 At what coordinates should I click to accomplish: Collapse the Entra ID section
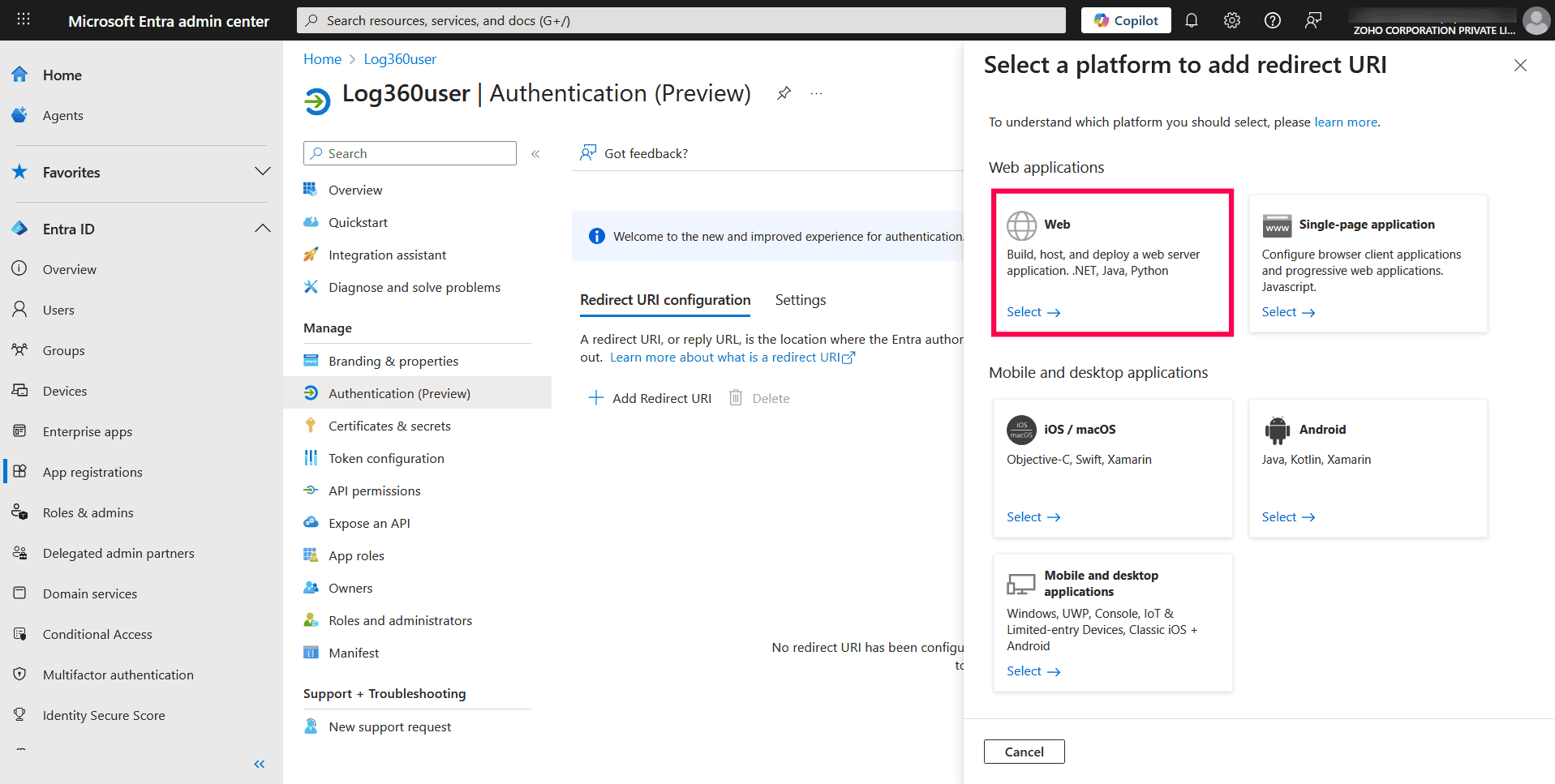(x=263, y=228)
